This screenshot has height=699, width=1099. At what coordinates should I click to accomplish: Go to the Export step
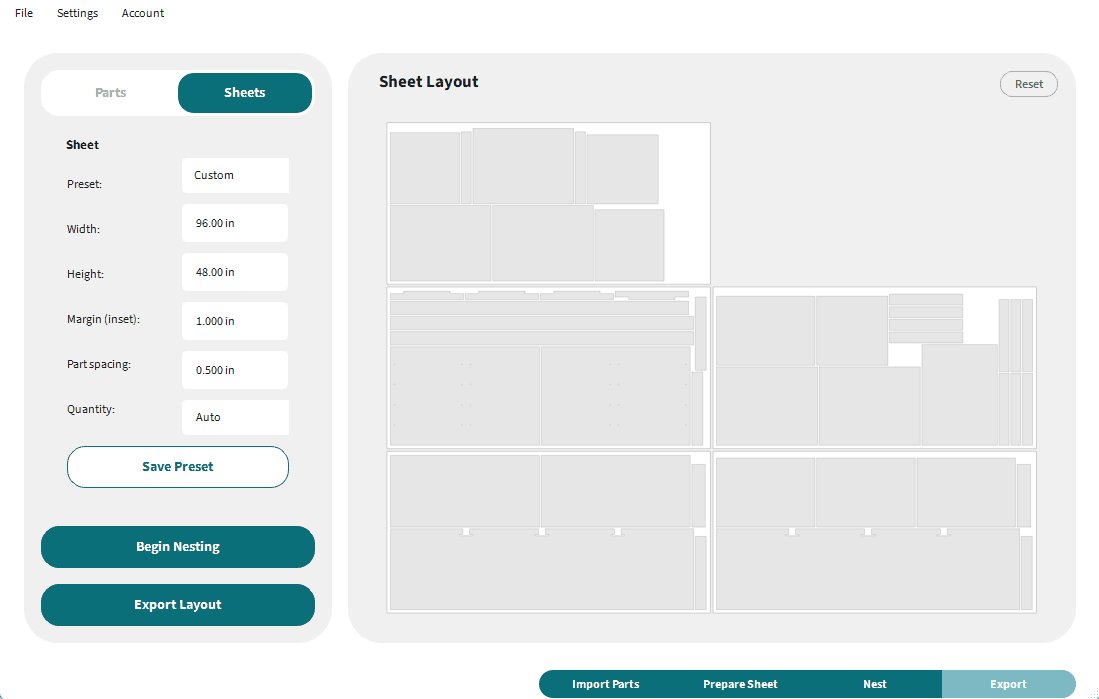click(x=1008, y=684)
